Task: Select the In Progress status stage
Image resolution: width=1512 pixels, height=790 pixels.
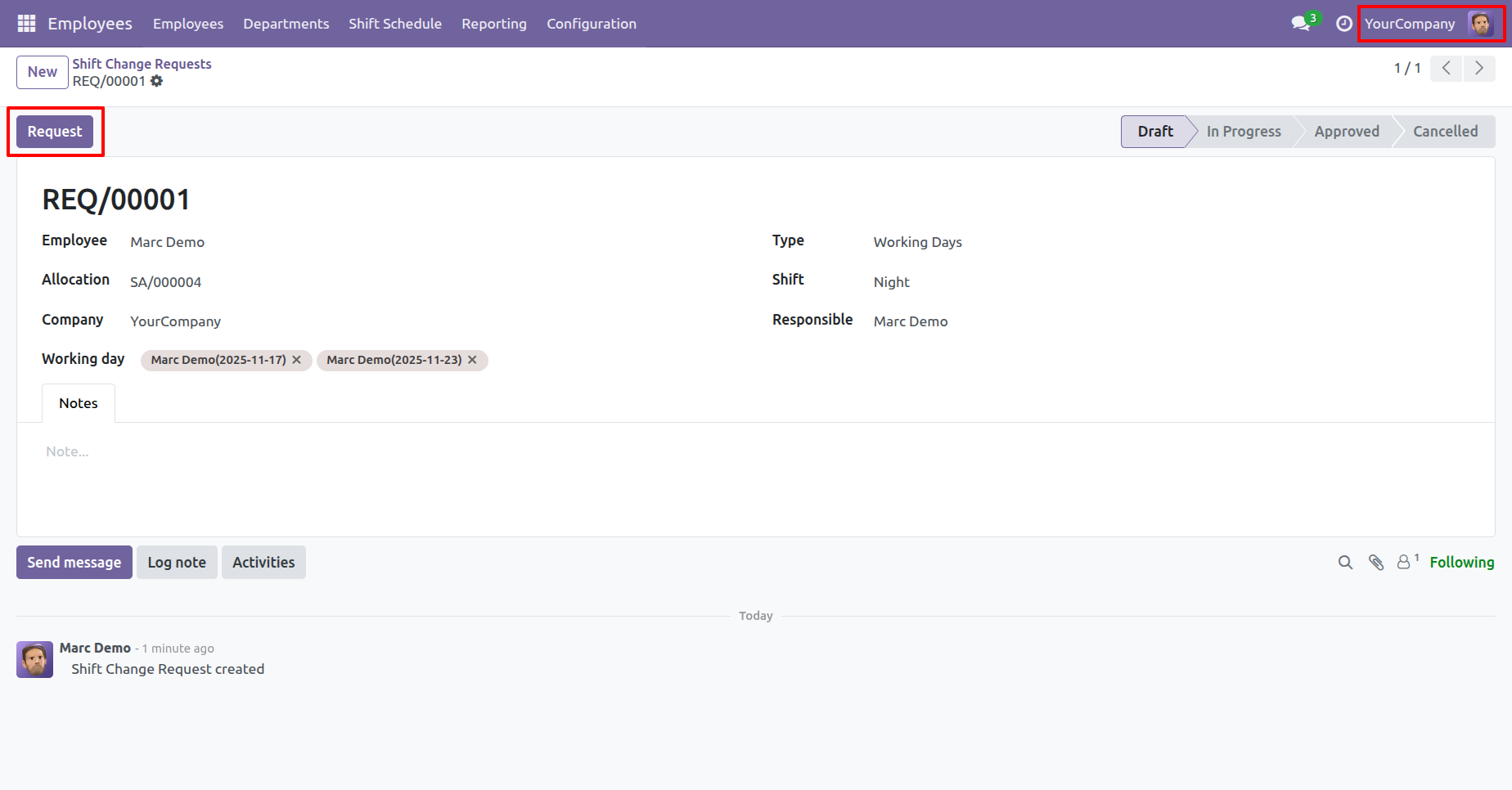Action: click(1244, 132)
